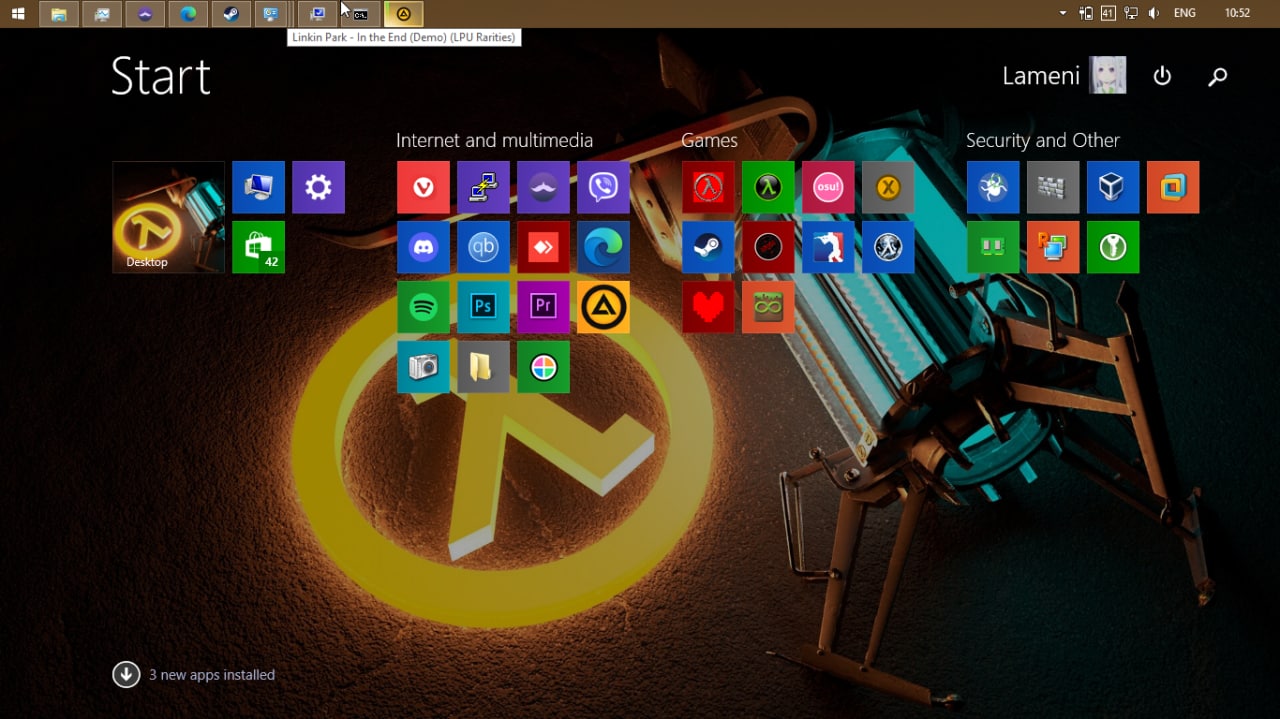
Task: Open the PC settings gear tile
Action: (318, 187)
